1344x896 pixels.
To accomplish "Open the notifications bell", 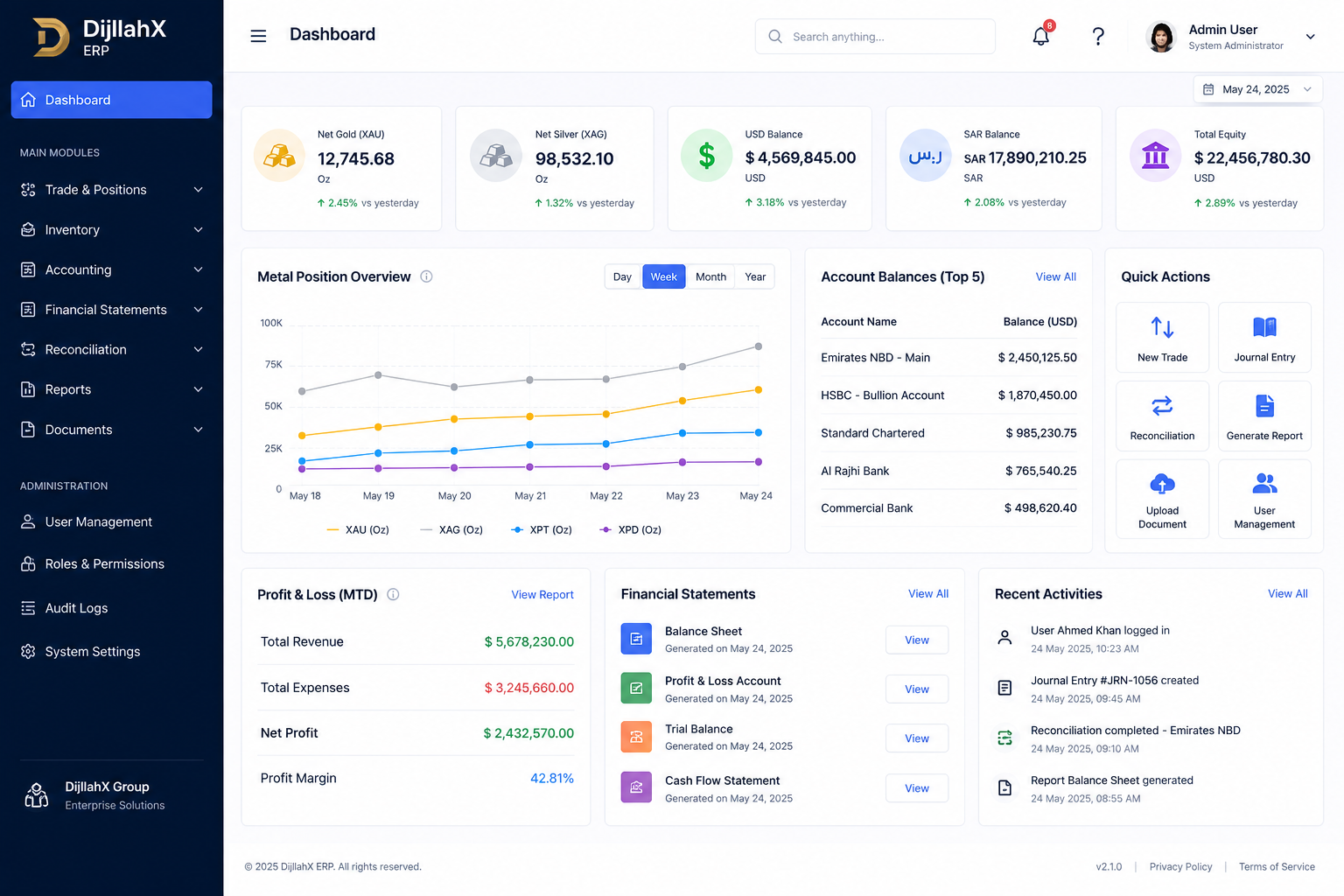I will click(x=1040, y=36).
